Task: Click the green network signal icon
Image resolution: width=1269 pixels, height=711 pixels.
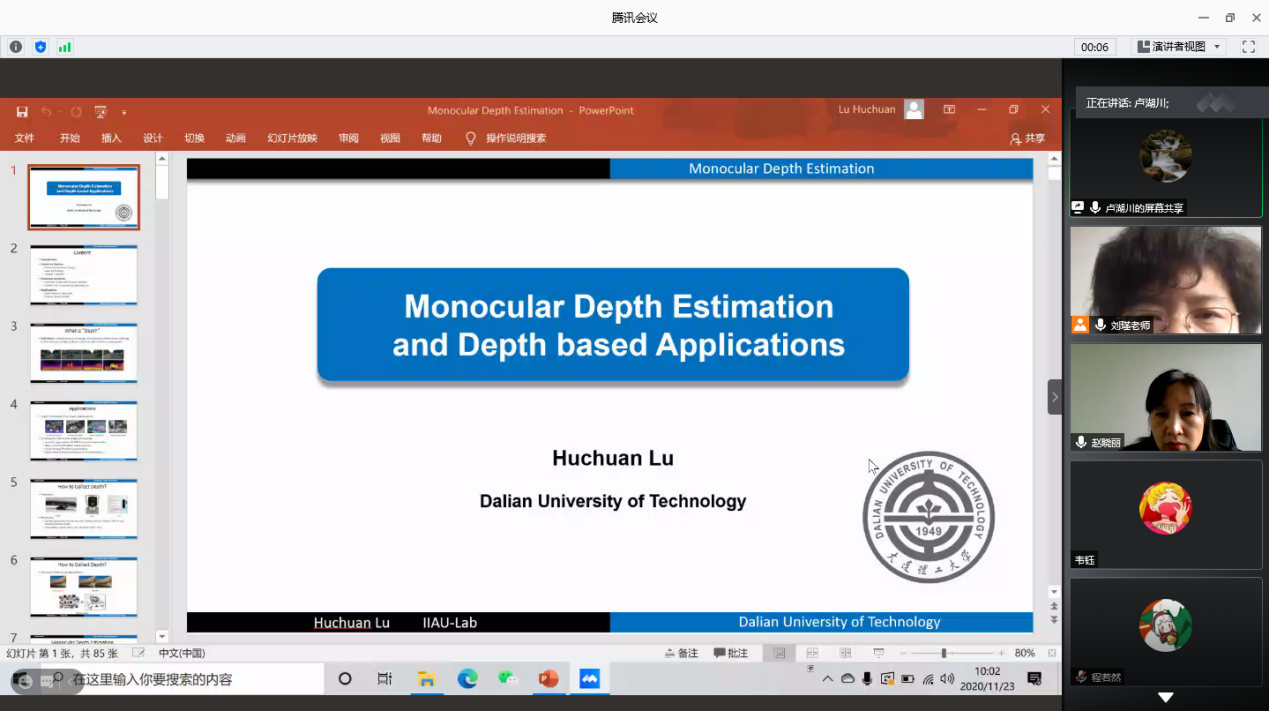Action: pos(65,47)
